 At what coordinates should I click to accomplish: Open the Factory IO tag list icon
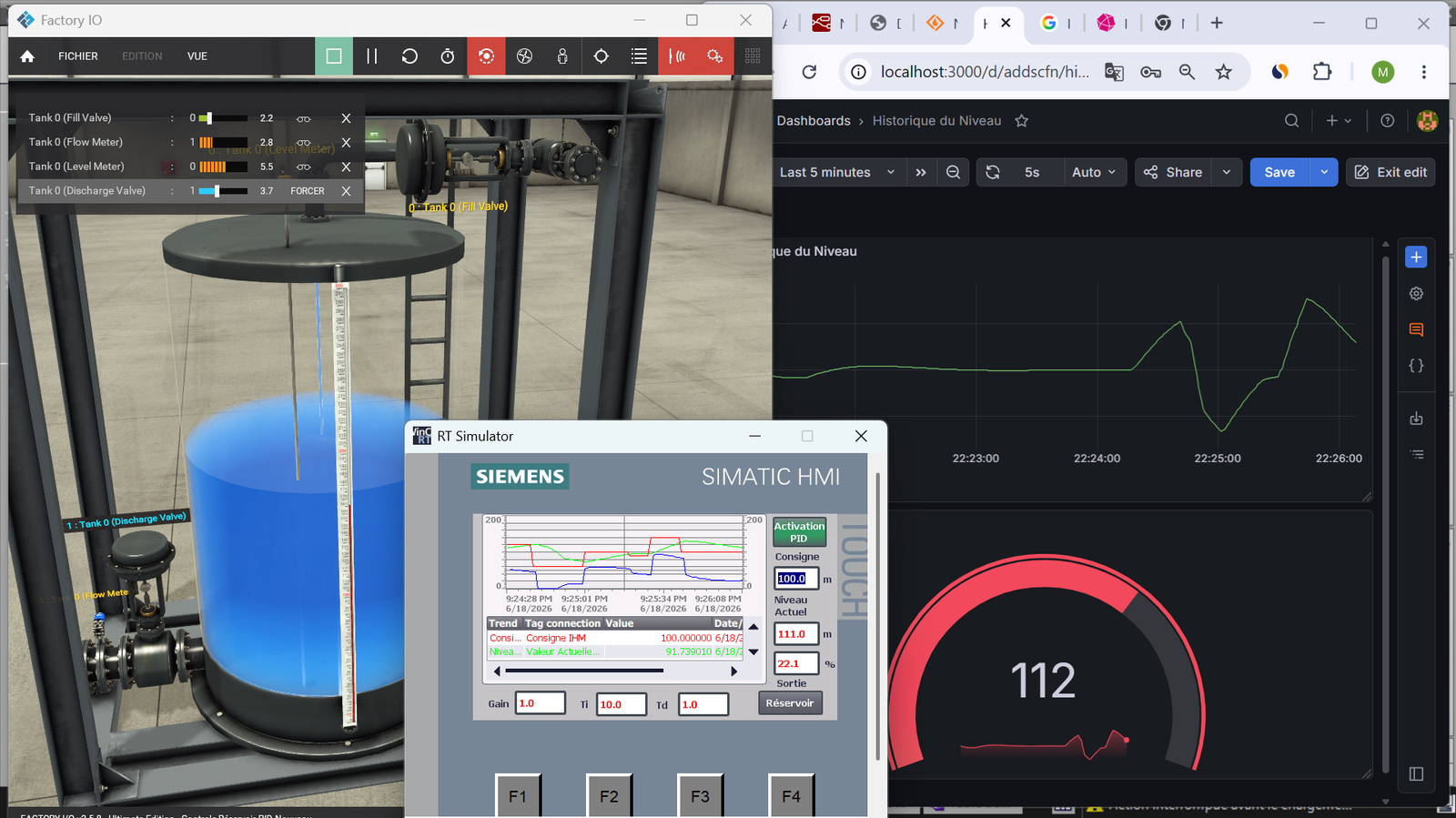[x=639, y=56]
